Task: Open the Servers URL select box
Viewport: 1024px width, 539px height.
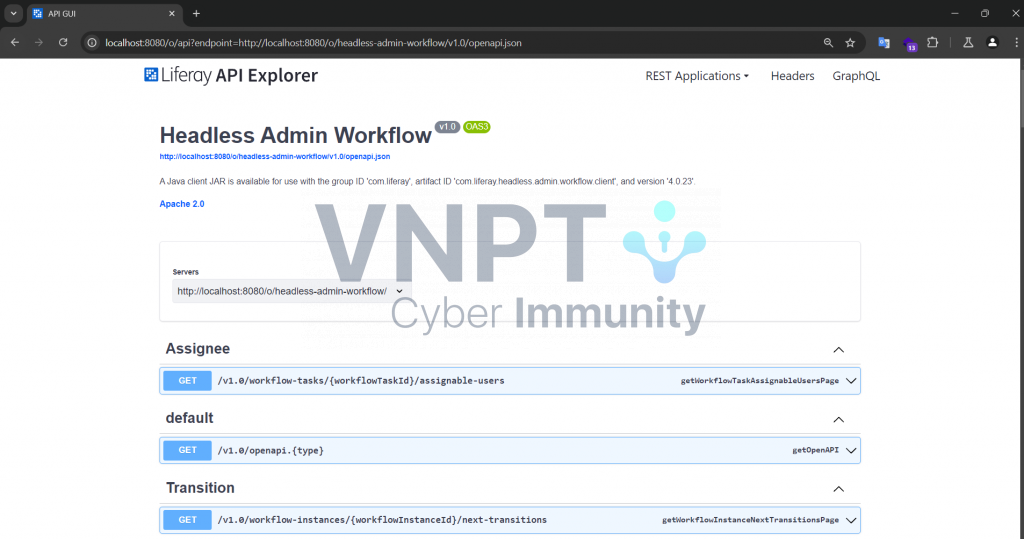Action: point(291,291)
